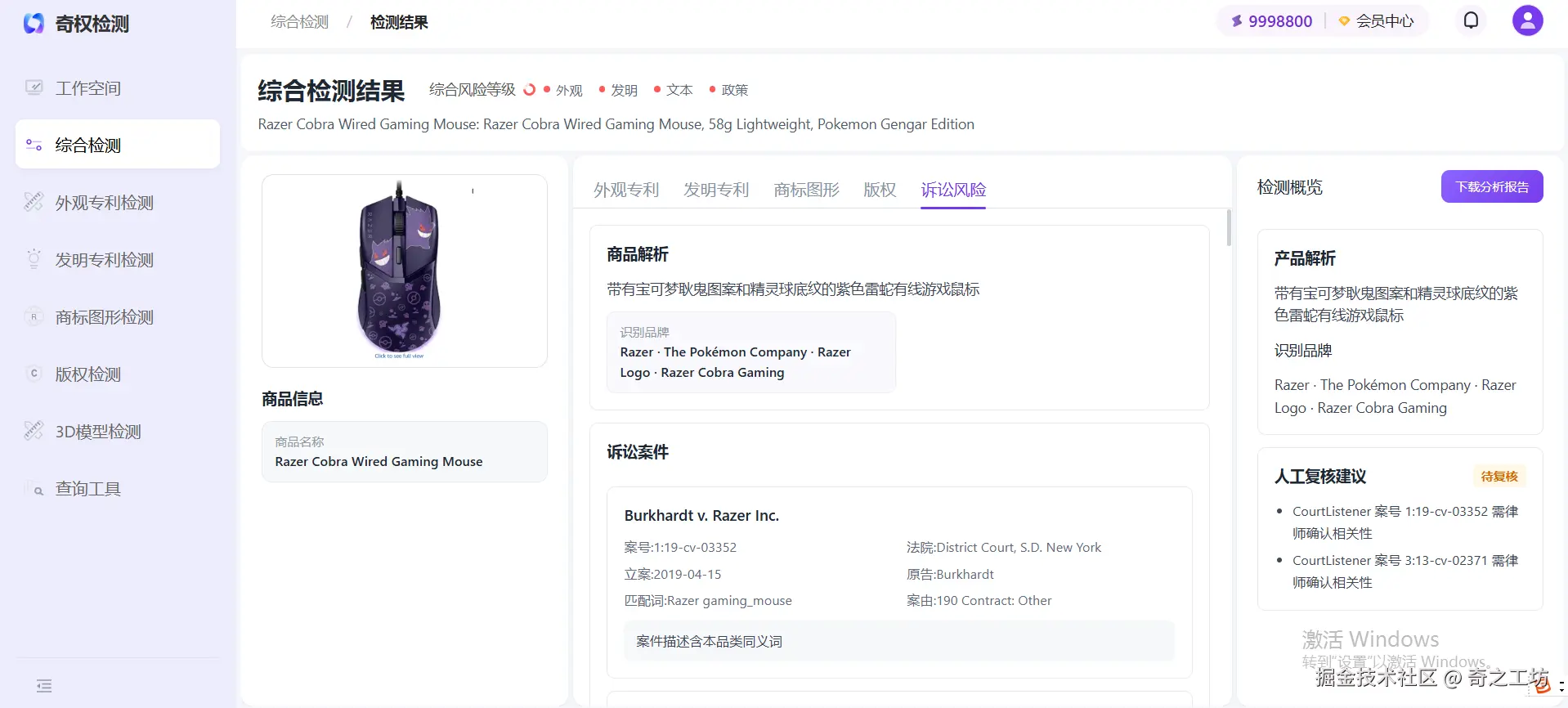
Task: Click the 识别品牌 box in 商品解析
Action: pyautogui.click(x=751, y=352)
